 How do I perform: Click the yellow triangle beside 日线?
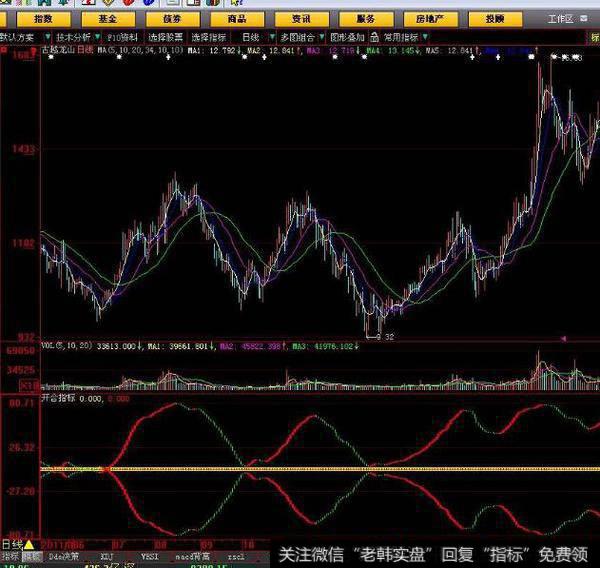29,544
